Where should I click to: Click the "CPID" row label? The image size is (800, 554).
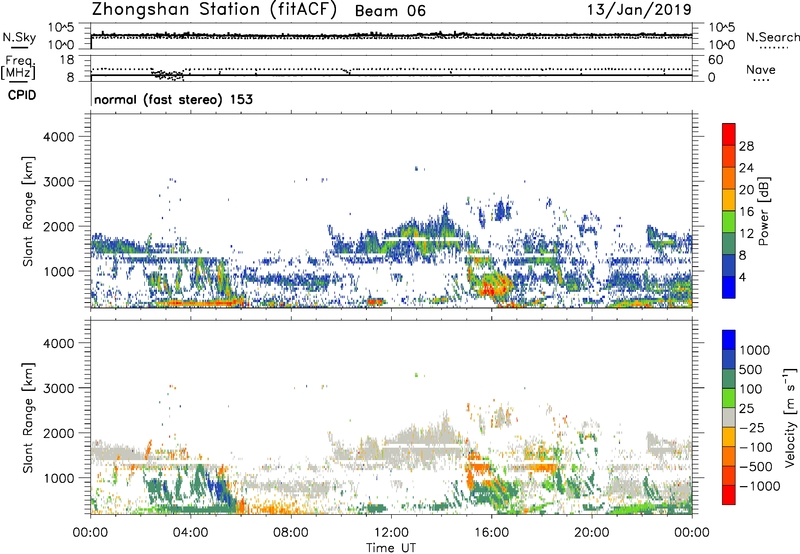[x=22, y=95]
